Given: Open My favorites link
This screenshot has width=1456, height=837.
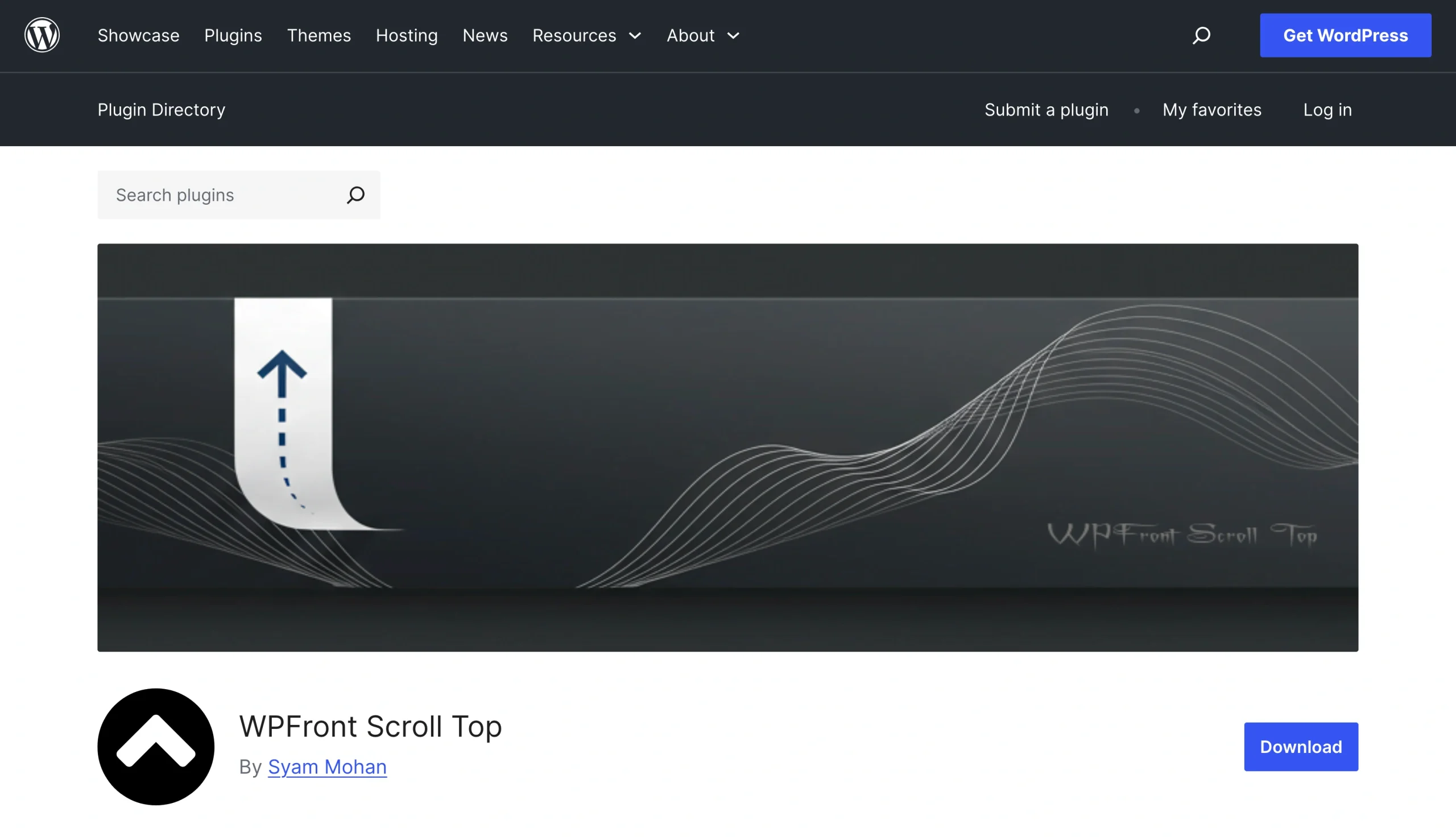Looking at the screenshot, I should pyautogui.click(x=1211, y=110).
